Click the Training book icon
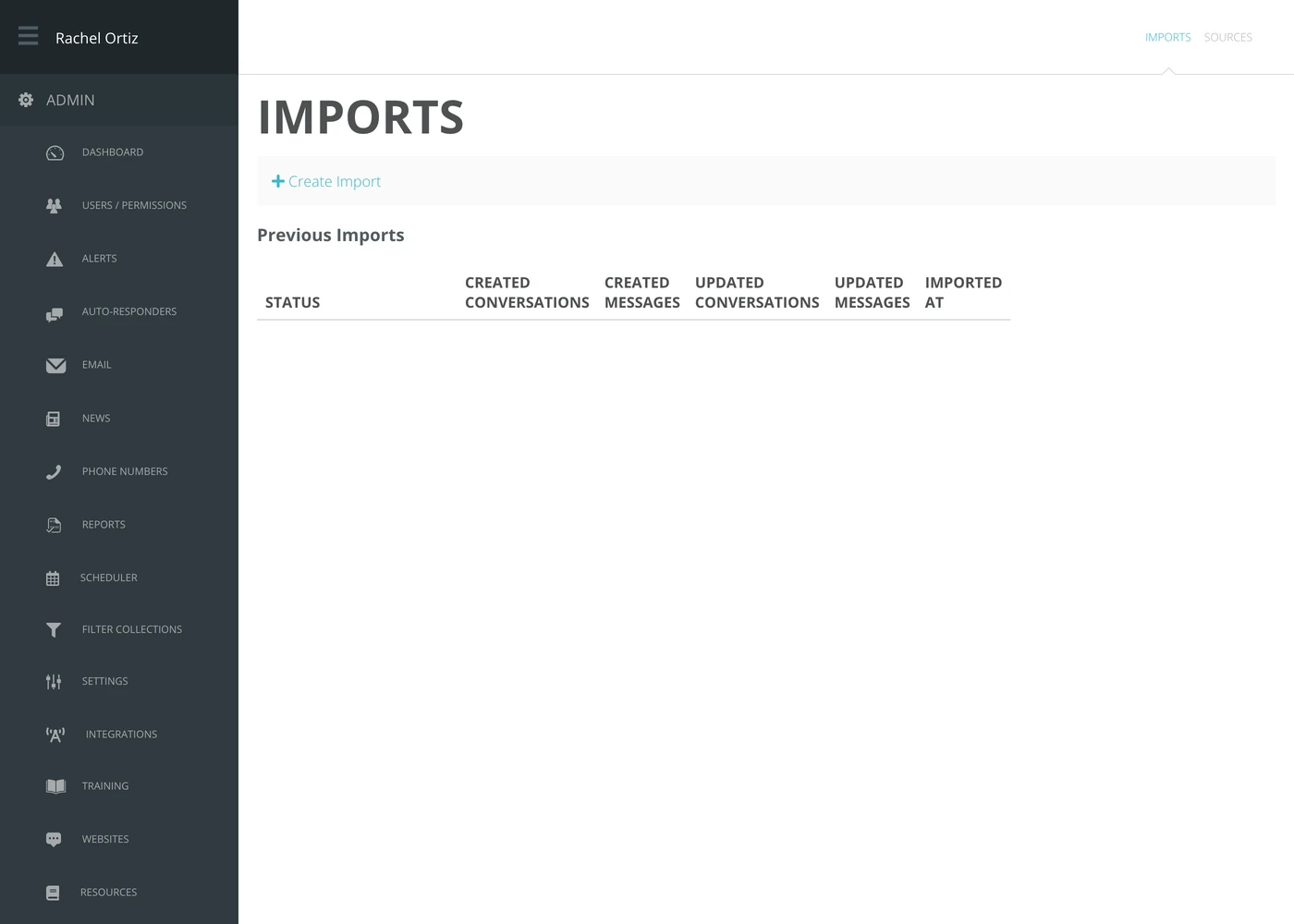1294x924 pixels. coord(55,786)
